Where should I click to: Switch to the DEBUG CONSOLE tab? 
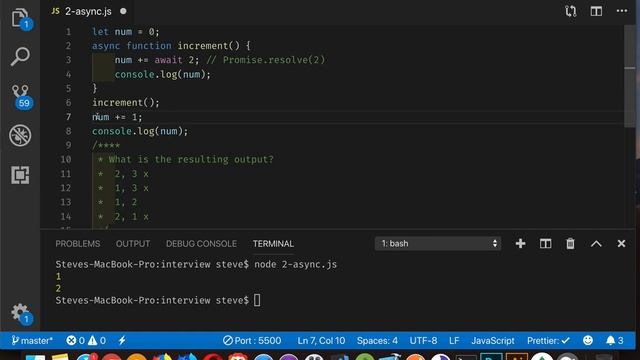click(201, 244)
